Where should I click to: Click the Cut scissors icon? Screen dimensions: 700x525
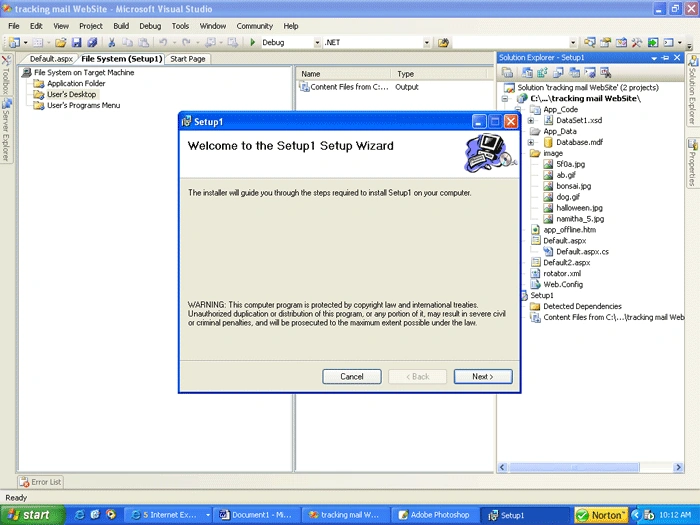tap(112, 42)
